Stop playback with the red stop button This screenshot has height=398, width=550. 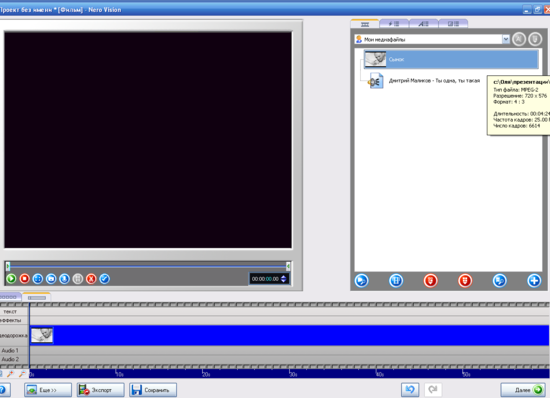click(x=25, y=279)
